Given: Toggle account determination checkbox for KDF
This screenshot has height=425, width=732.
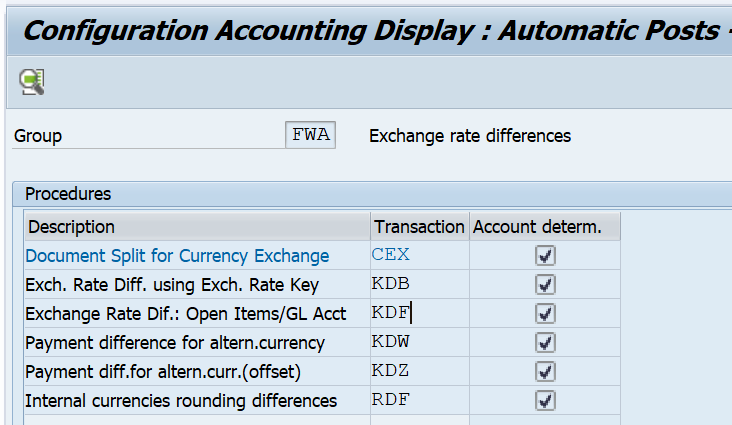Looking at the screenshot, I should [545, 314].
